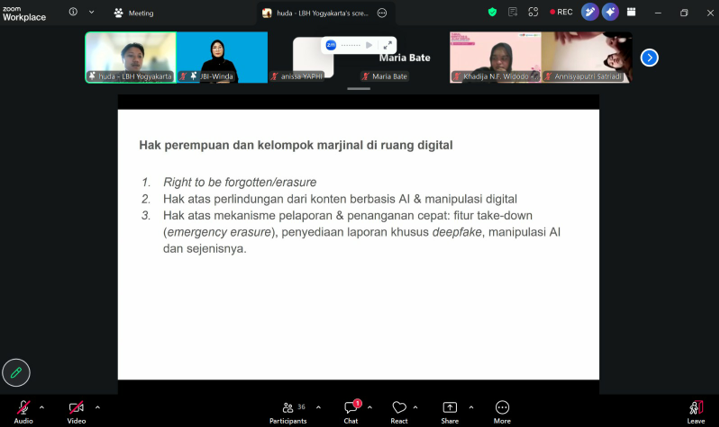
Task: Expand the Chat options caret
Action: [370, 407]
